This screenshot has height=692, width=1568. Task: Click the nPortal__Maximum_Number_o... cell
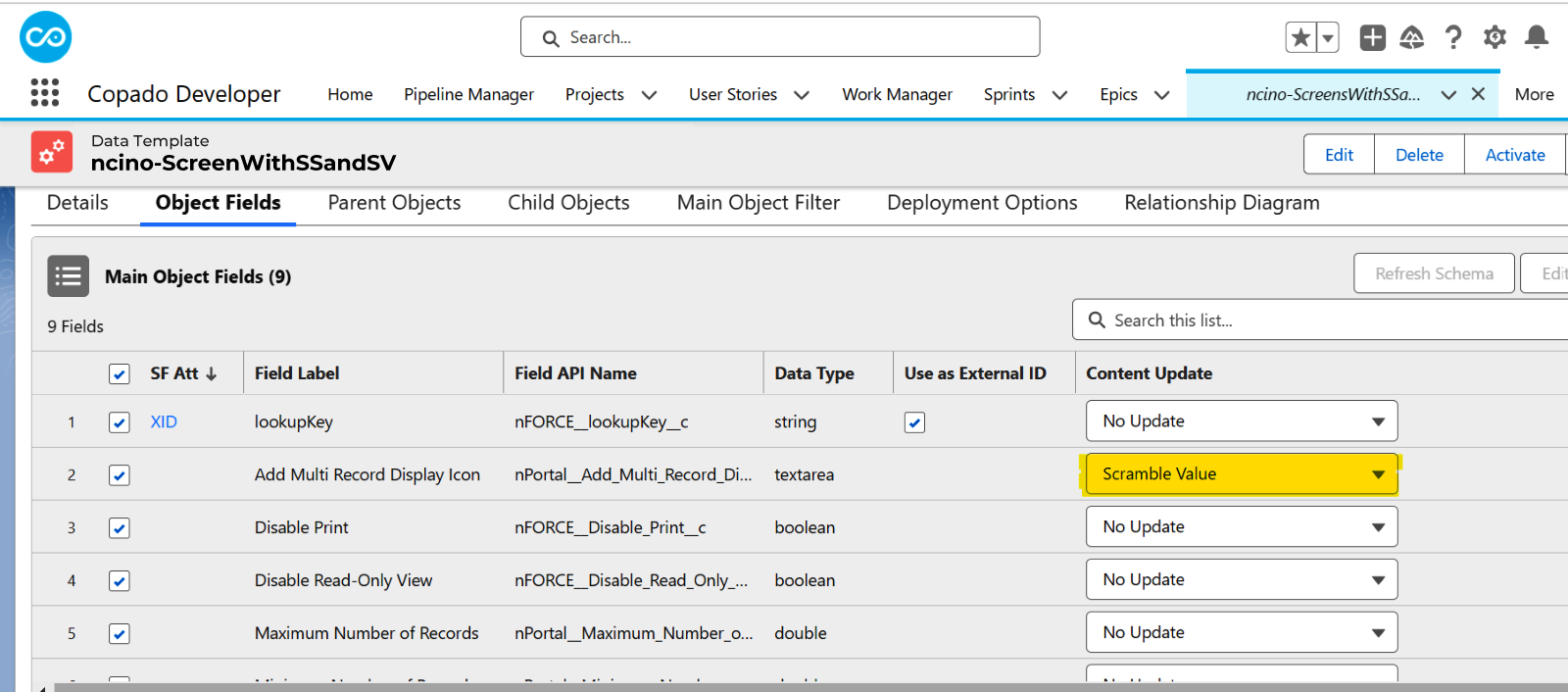pyautogui.click(x=634, y=634)
